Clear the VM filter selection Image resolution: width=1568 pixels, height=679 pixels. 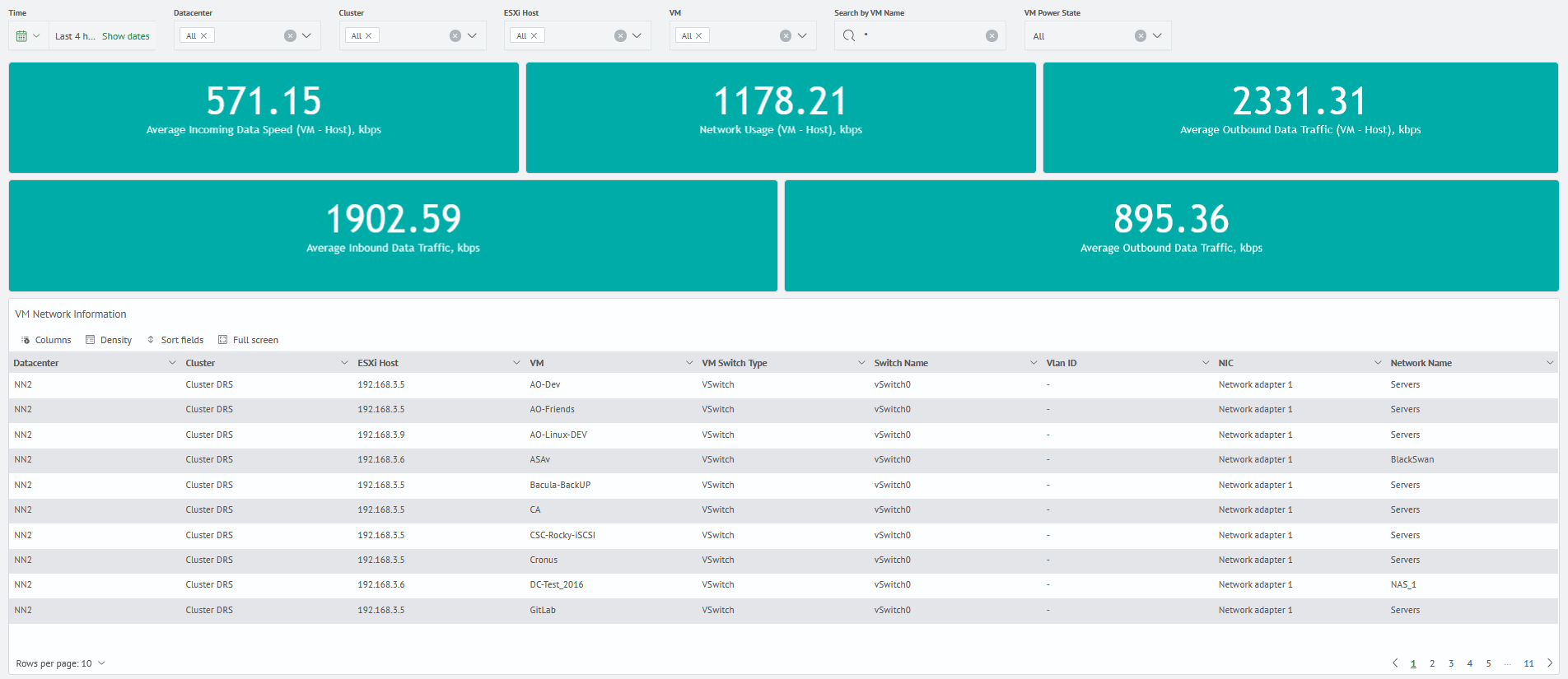point(786,35)
